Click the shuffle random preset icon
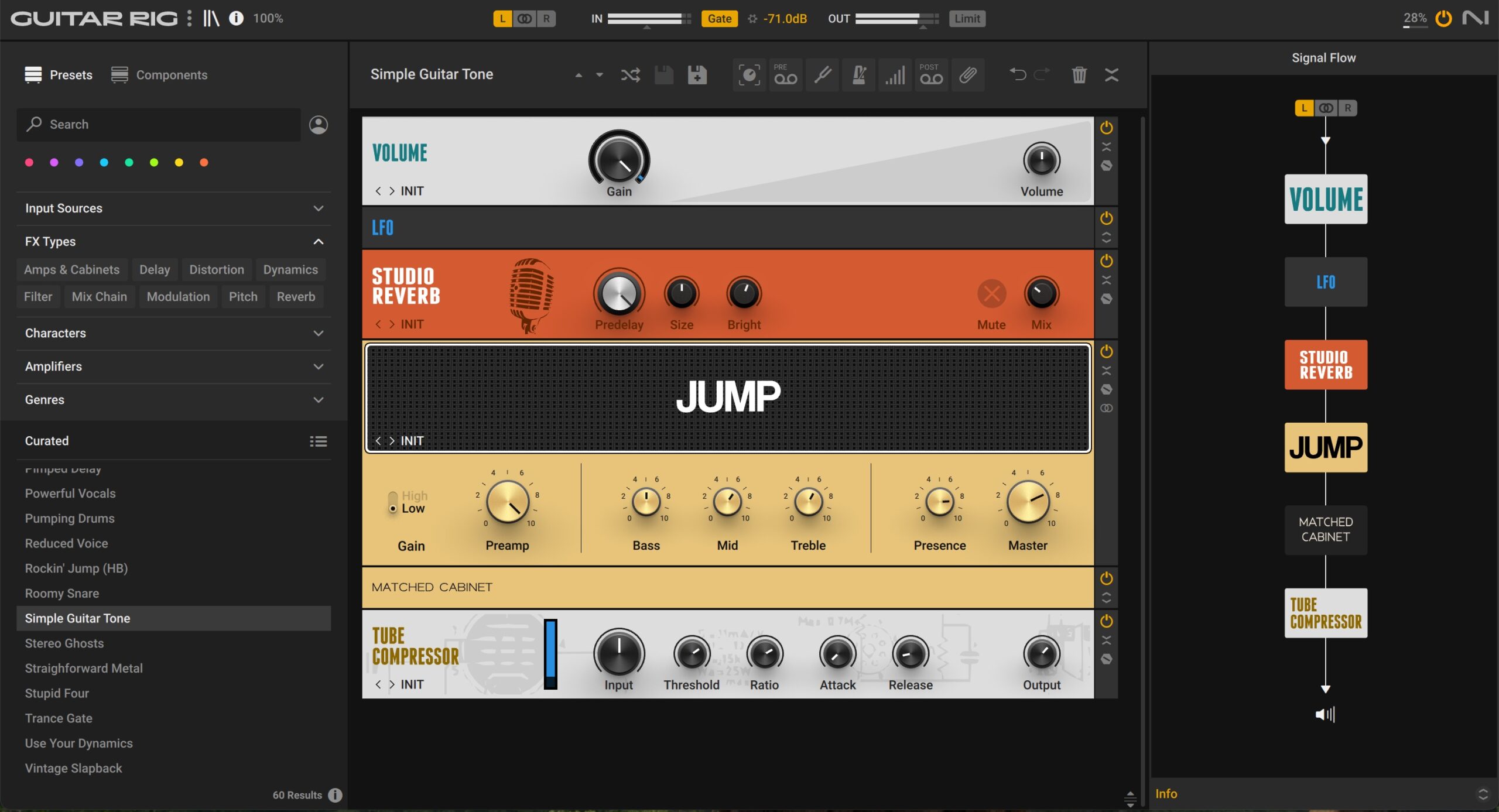 (x=630, y=75)
